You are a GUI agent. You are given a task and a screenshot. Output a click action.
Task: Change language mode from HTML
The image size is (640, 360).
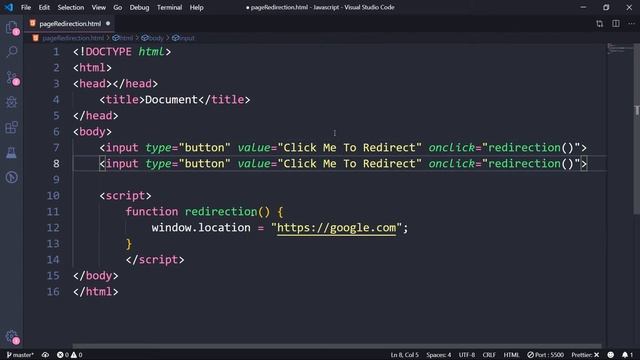511,355
